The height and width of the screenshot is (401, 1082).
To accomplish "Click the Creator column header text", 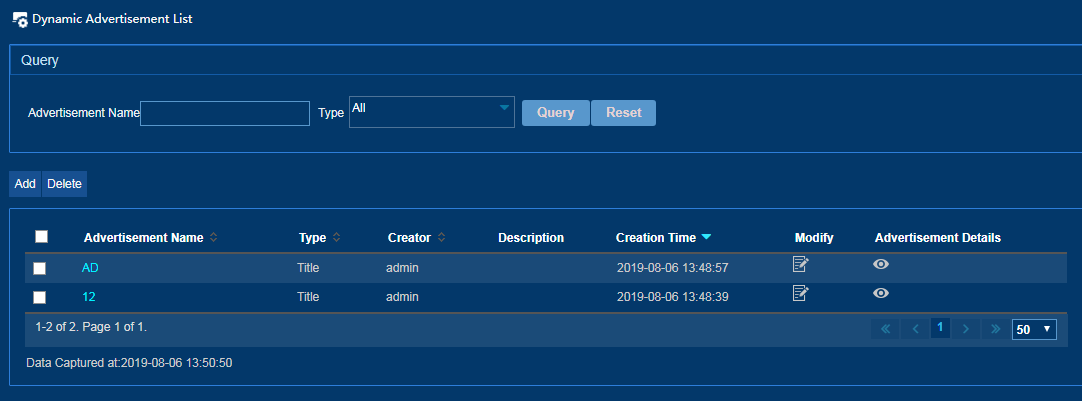I will tap(409, 237).
